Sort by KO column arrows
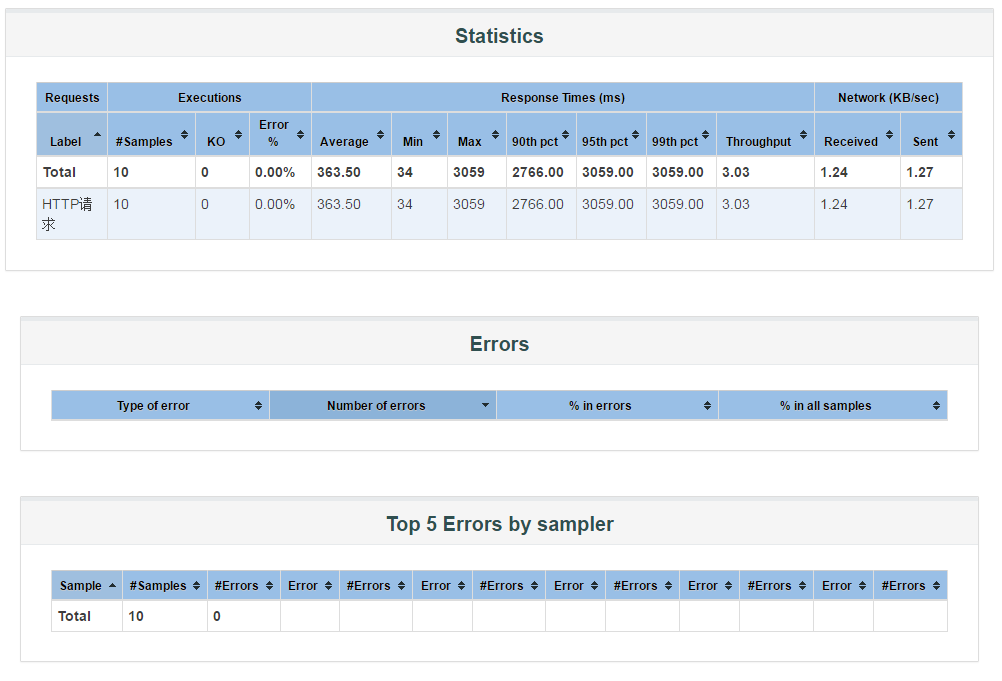1002x681 pixels. 238,134
